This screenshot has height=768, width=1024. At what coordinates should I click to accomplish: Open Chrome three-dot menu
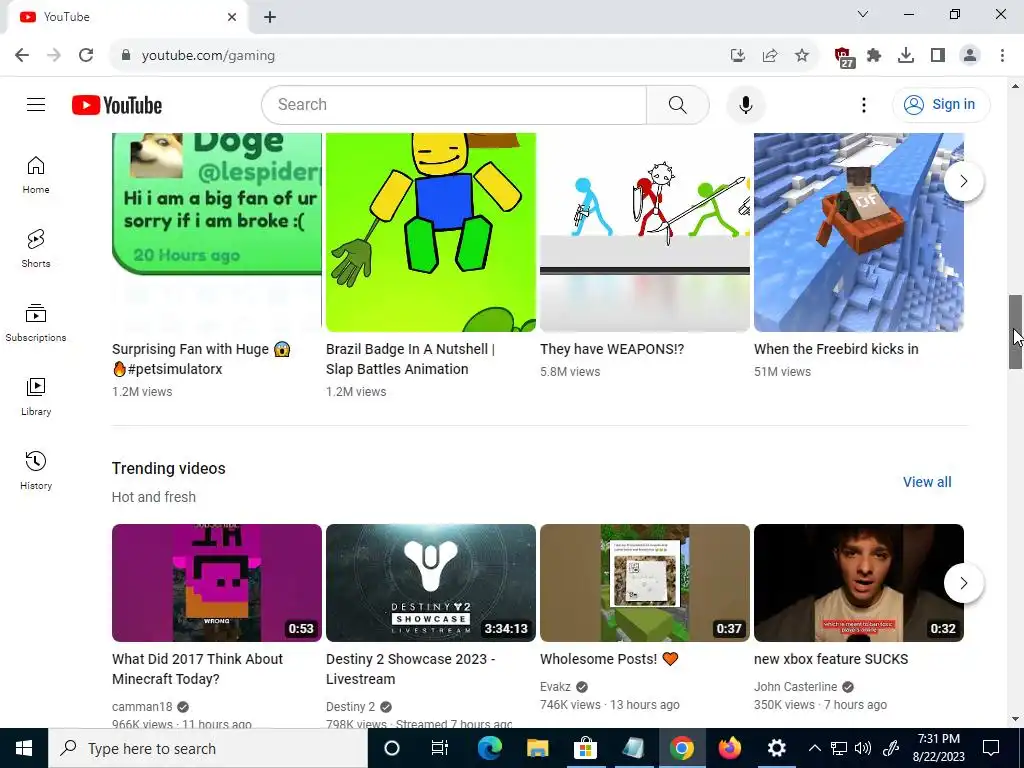[1002, 56]
